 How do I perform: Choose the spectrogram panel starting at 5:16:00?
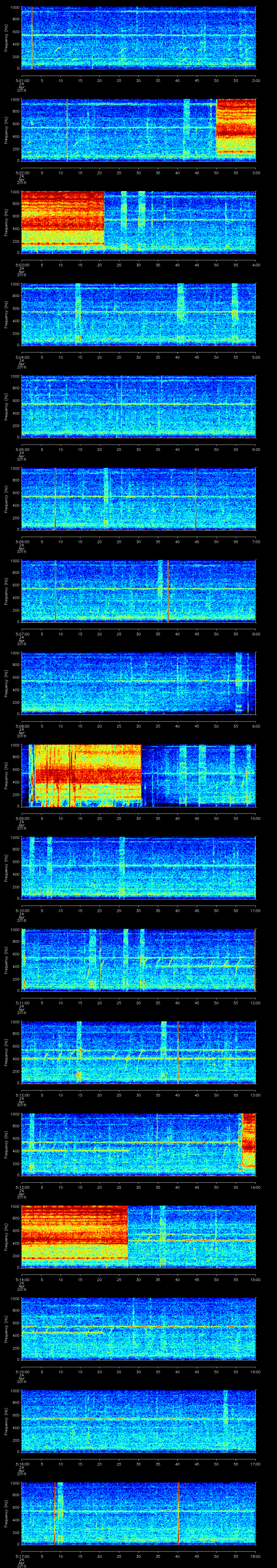tap(138, 1421)
